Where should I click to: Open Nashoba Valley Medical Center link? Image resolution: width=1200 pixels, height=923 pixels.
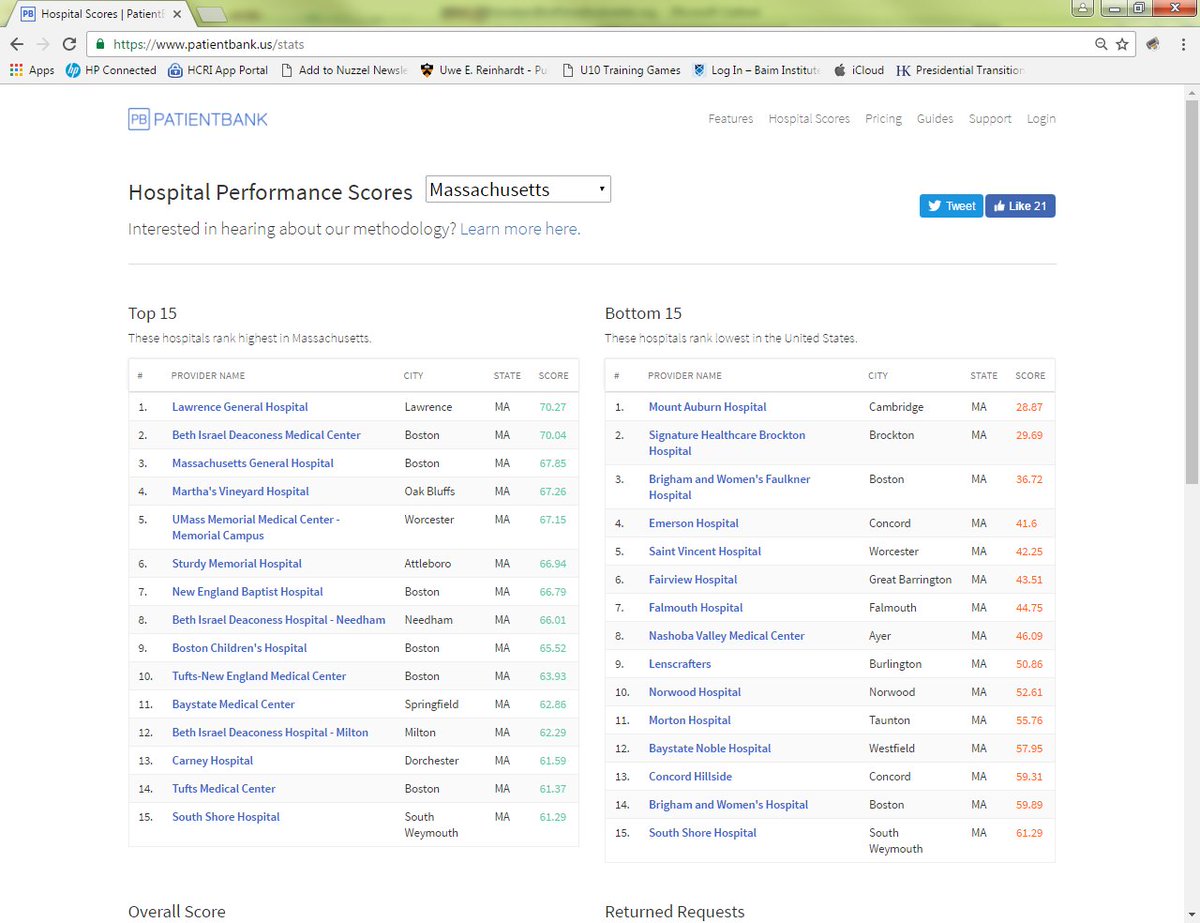pos(726,635)
